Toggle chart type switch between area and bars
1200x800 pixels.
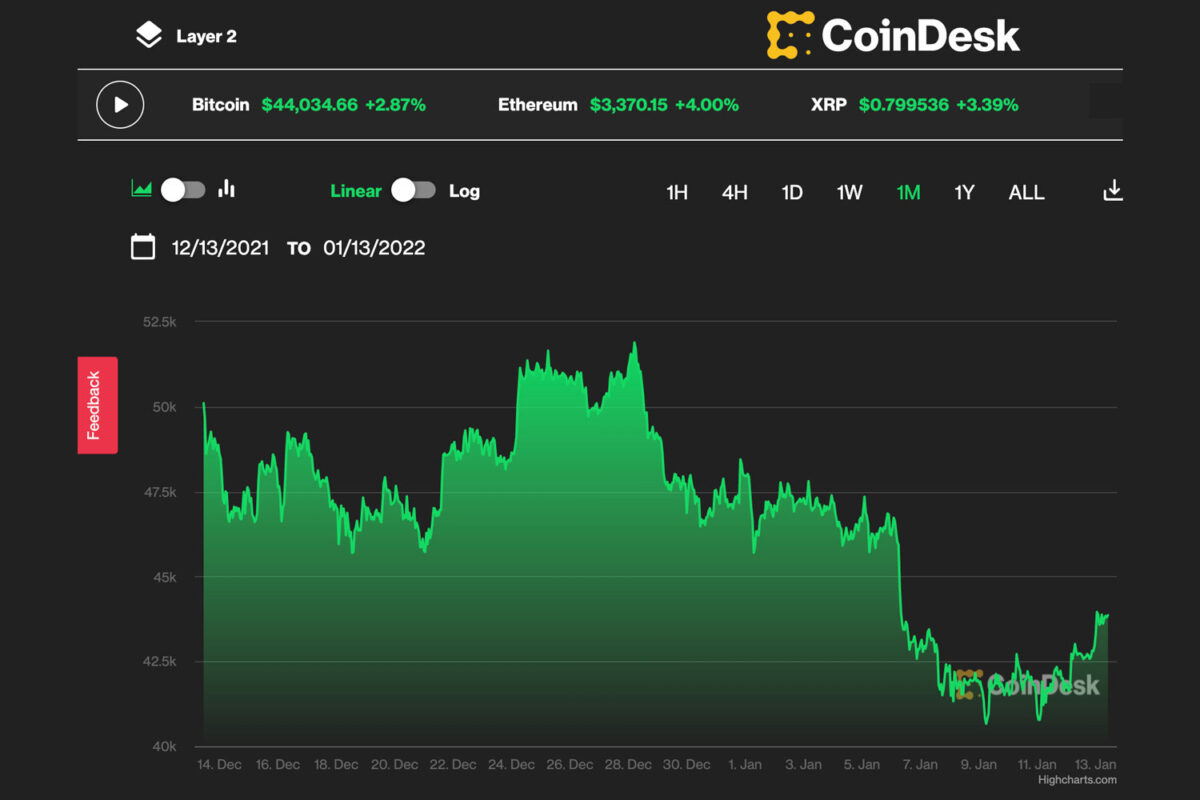[184, 190]
